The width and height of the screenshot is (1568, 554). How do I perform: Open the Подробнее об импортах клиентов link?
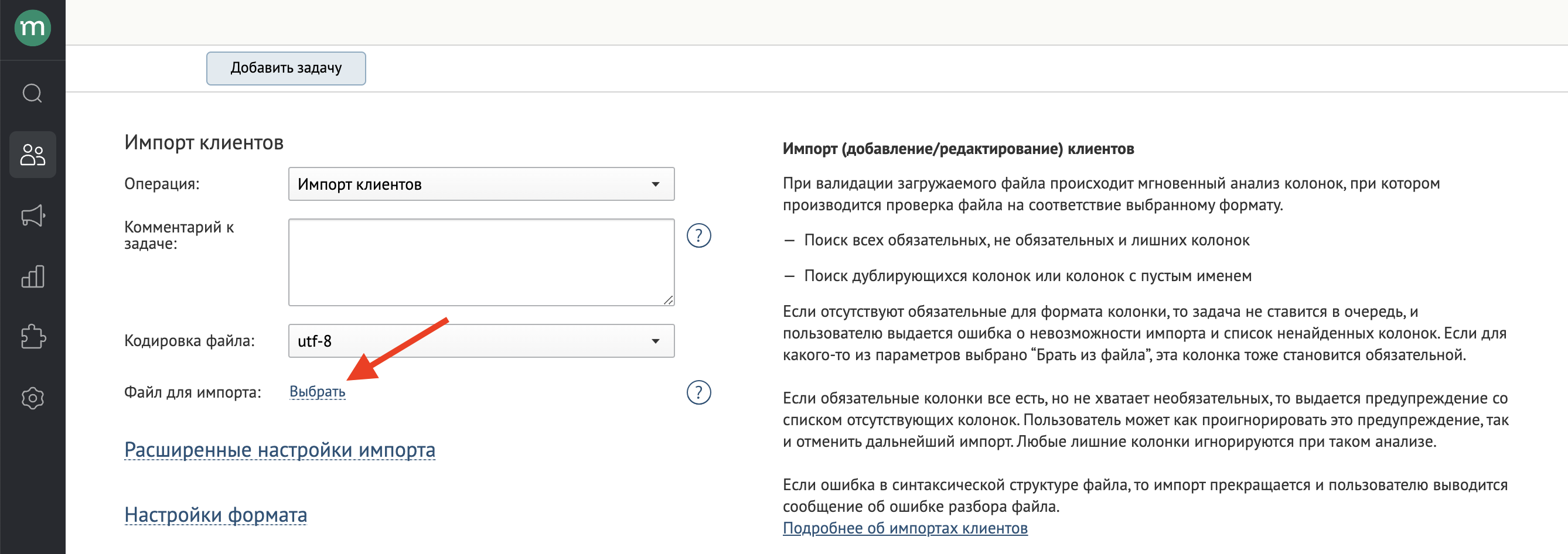tap(905, 528)
